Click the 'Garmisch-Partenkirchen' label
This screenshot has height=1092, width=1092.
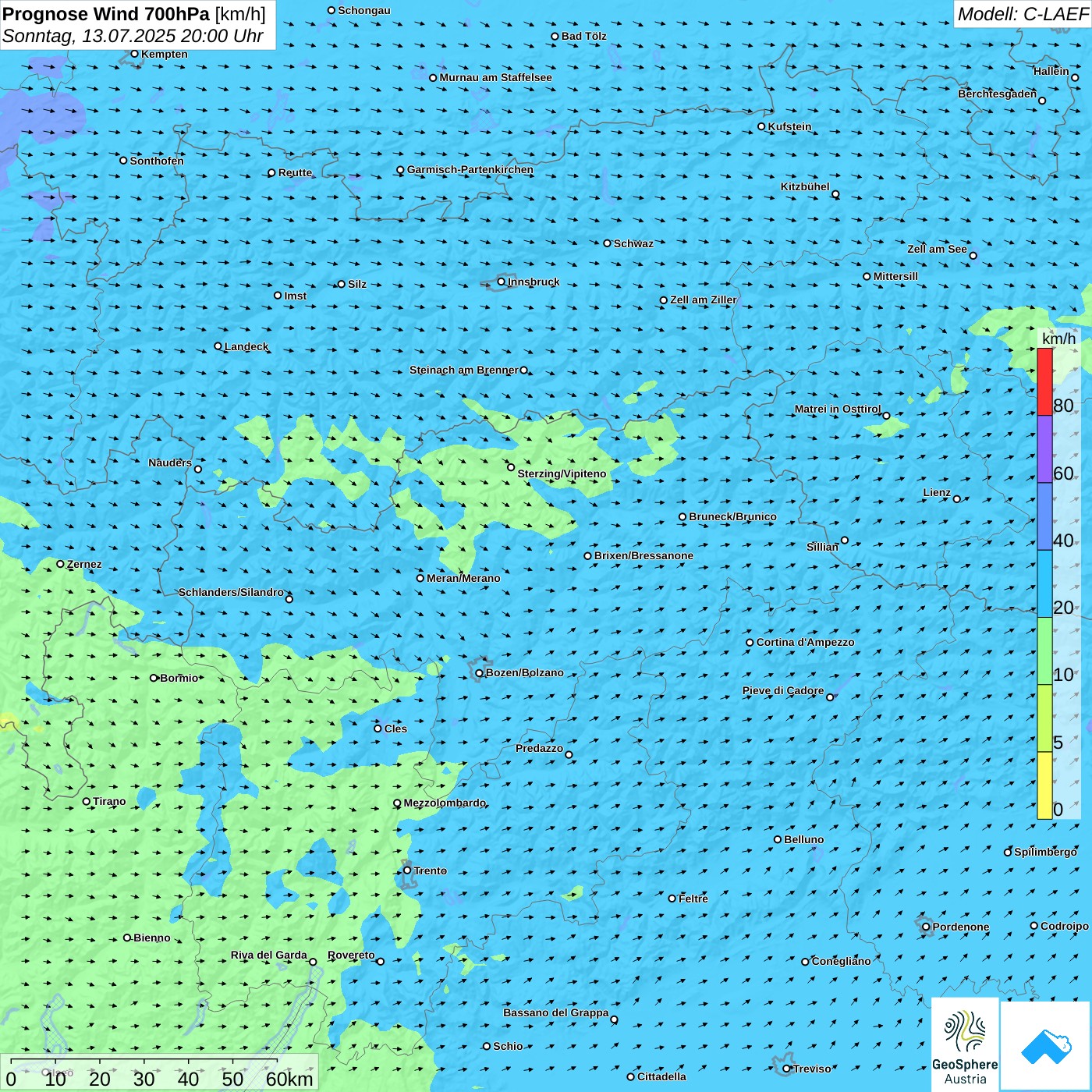pyautogui.click(x=470, y=169)
